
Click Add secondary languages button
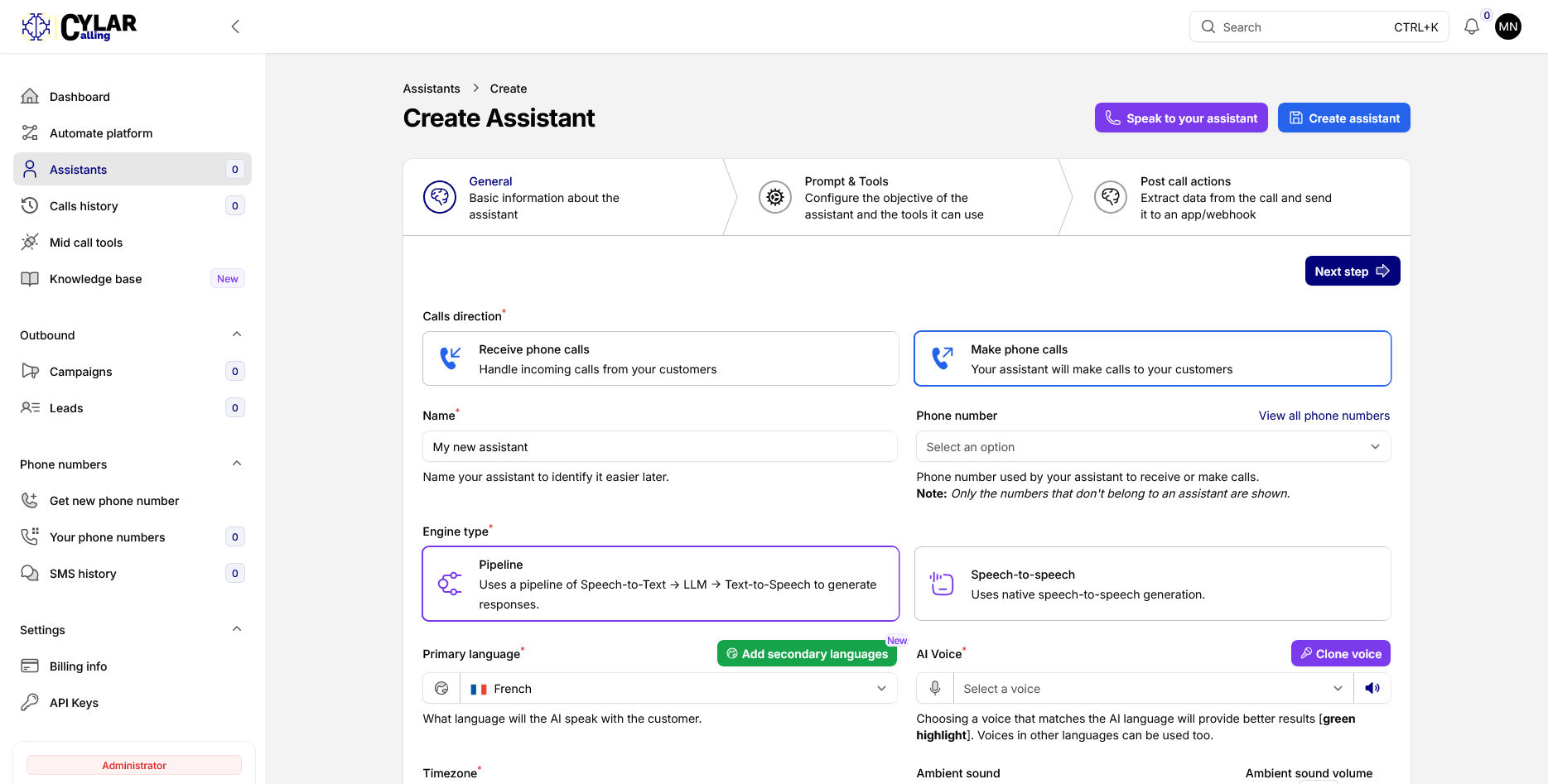click(807, 653)
